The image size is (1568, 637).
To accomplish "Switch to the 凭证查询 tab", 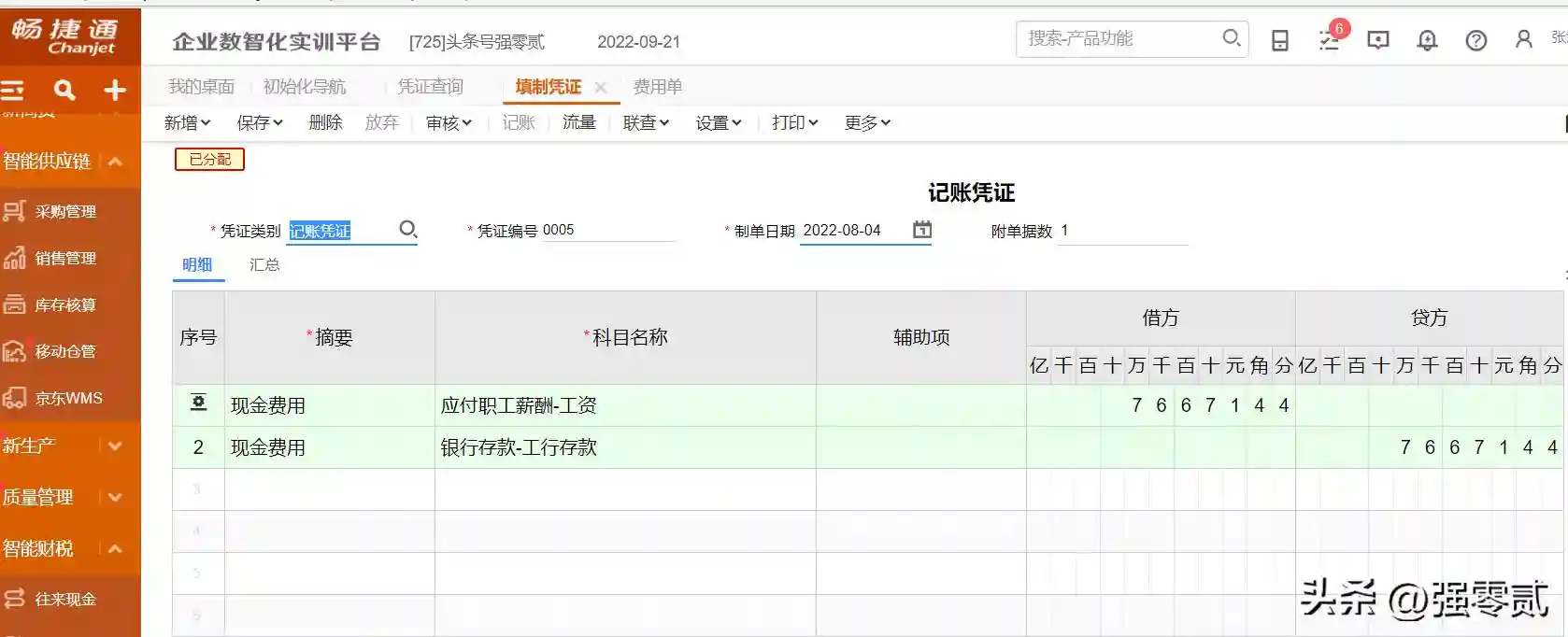I will point(430,87).
